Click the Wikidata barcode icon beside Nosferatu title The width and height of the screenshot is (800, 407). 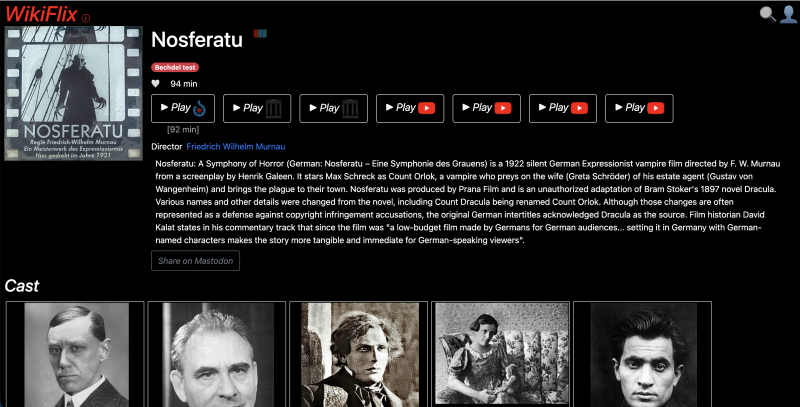pos(260,34)
